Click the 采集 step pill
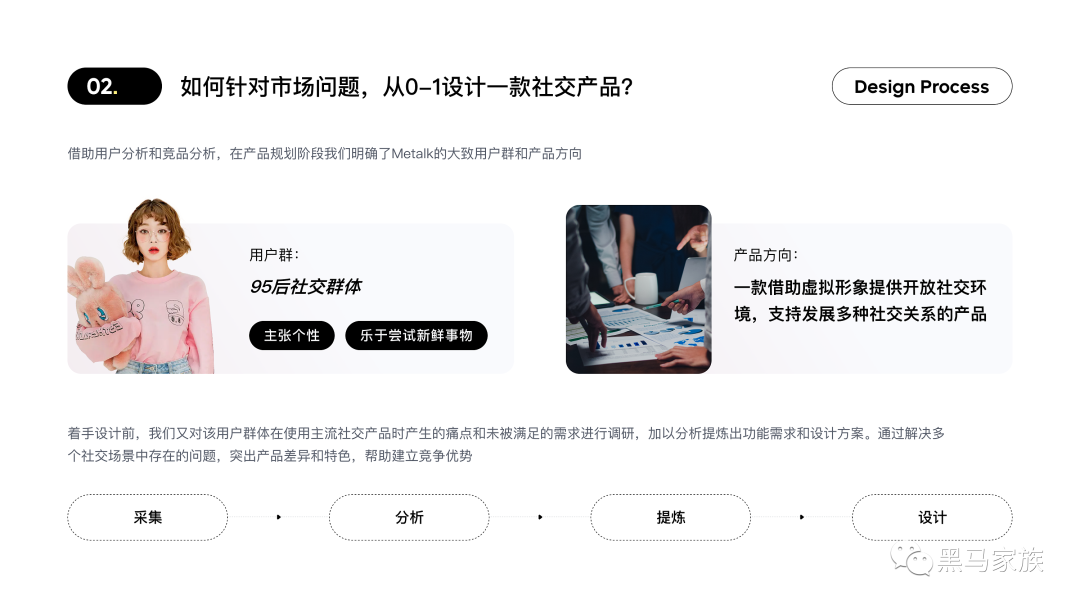Screen dimensions: 1080x608 (147, 517)
